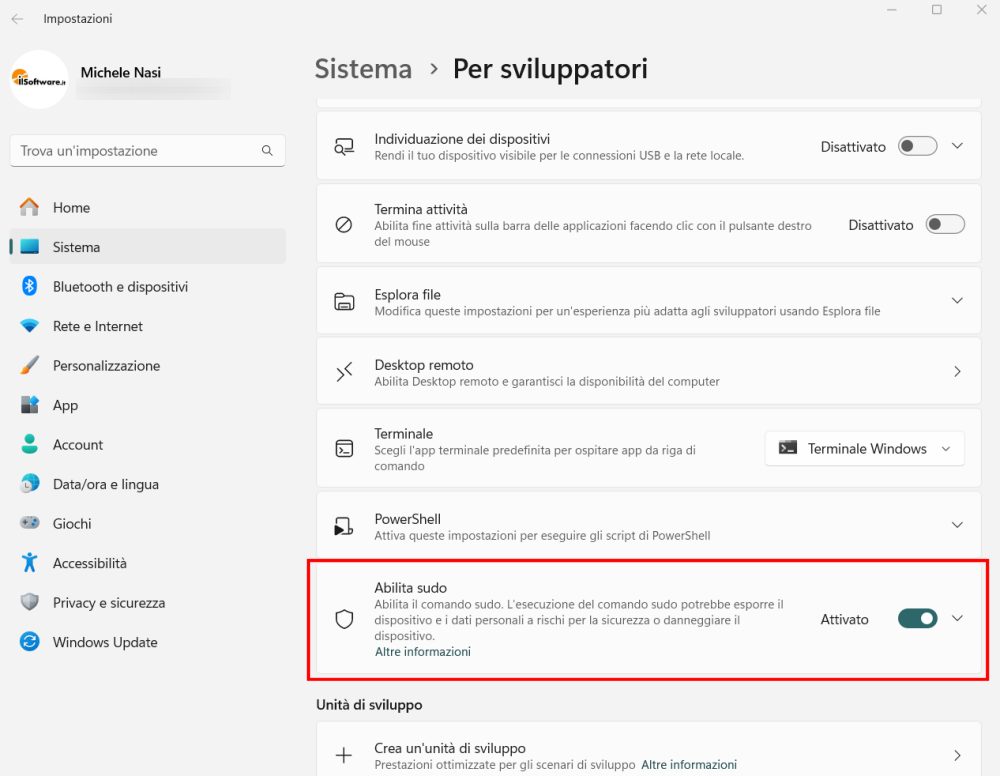Focus the Trova un'impostazione search field

[147, 150]
